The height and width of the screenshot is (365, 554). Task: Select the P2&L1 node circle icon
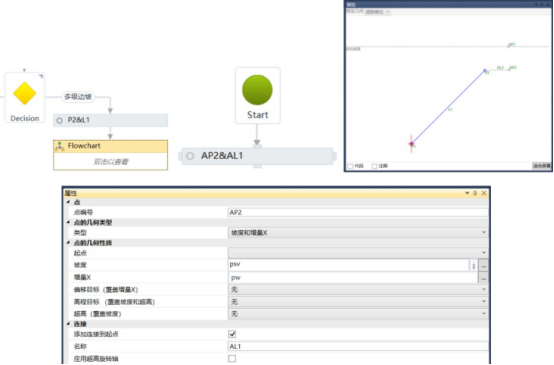tap(60, 120)
